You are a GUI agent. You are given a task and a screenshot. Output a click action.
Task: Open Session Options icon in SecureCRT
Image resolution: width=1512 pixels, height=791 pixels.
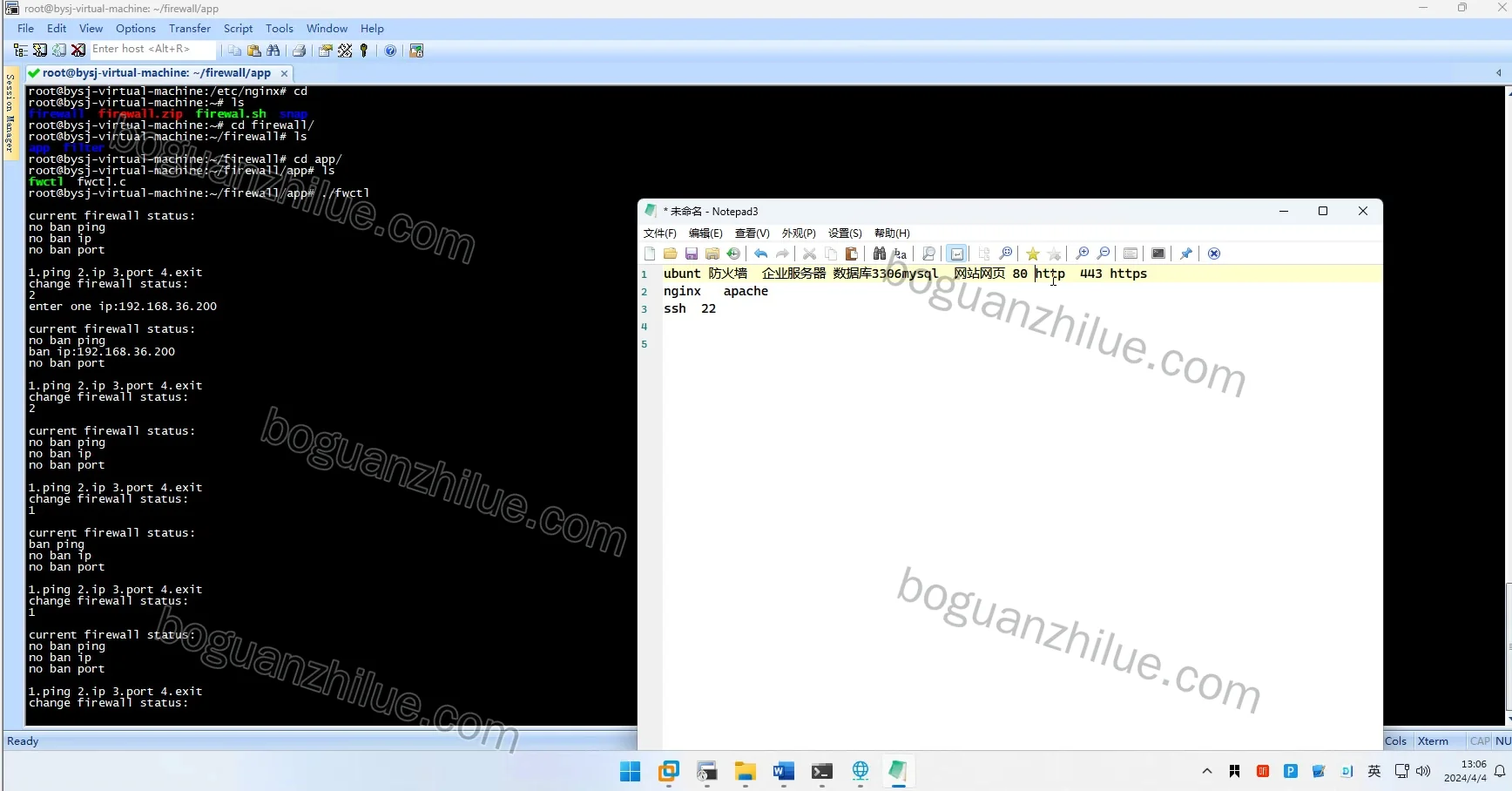point(325,51)
